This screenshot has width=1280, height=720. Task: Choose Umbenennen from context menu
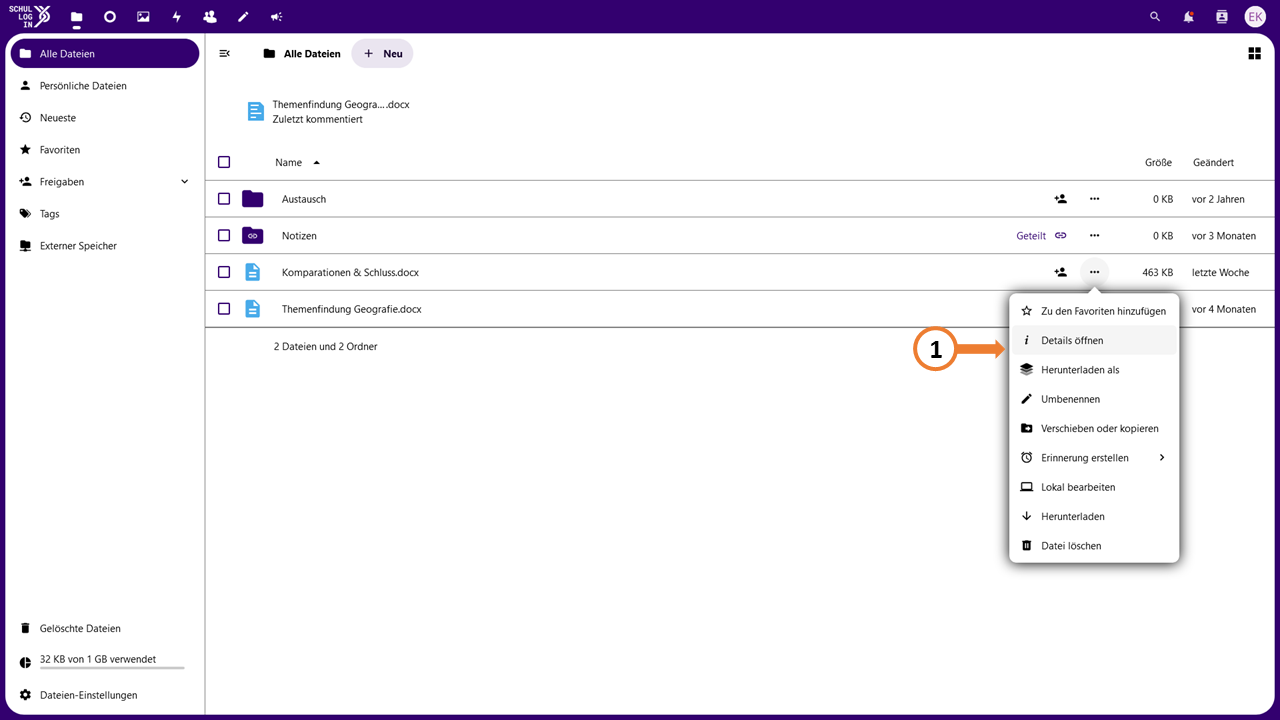1094,399
